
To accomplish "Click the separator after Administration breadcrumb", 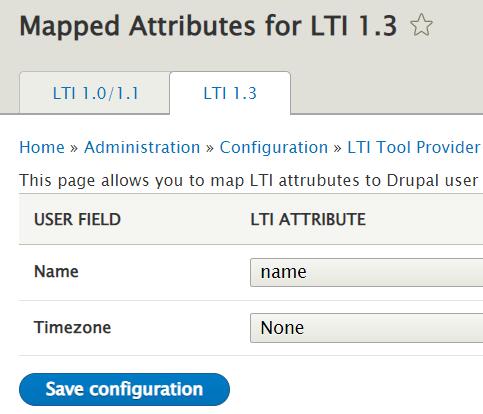I will click(210, 148).
